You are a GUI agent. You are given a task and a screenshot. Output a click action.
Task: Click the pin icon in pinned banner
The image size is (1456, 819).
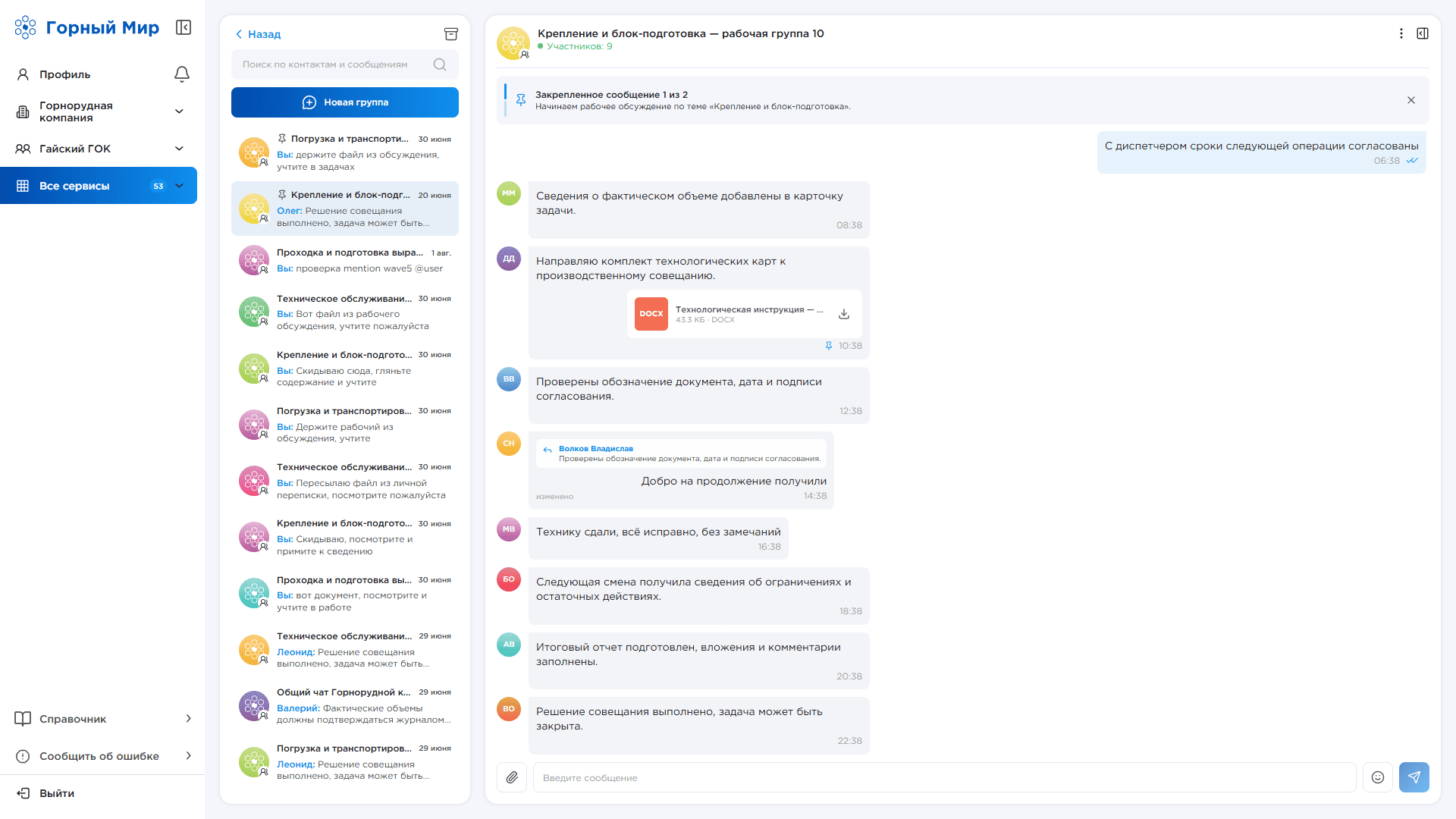click(x=521, y=100)
